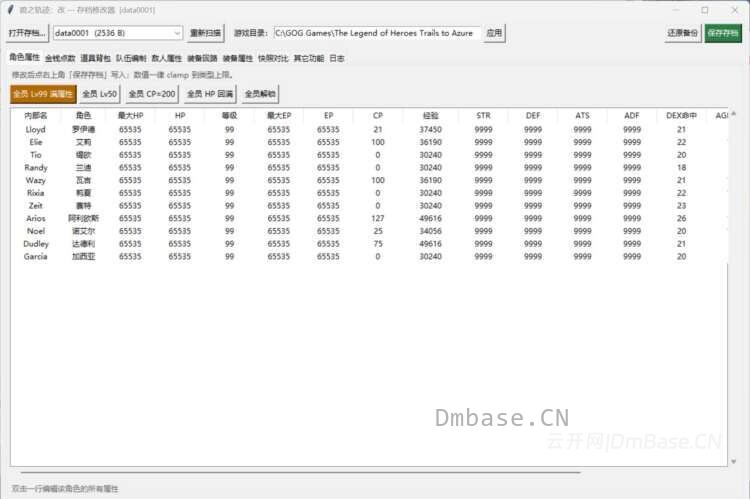The image size is (750, 499).
Task: Click the horizontal scrollbar below the table
Action: (x=300, y=473)
